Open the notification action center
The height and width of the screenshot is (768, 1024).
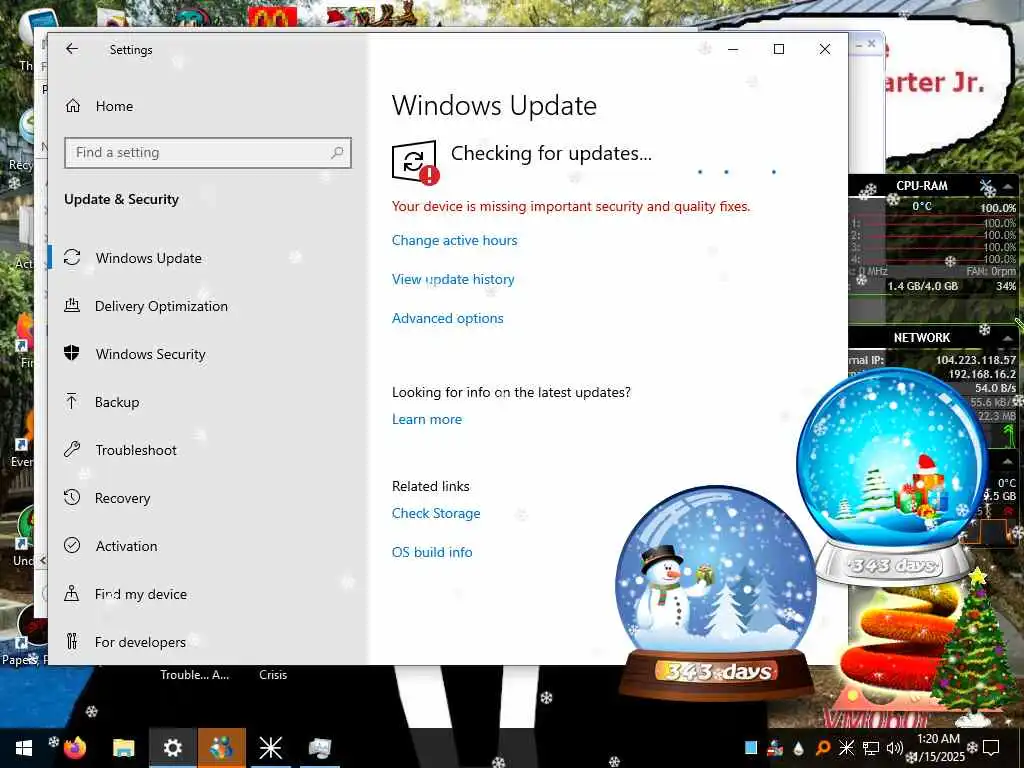click(991, 748)
